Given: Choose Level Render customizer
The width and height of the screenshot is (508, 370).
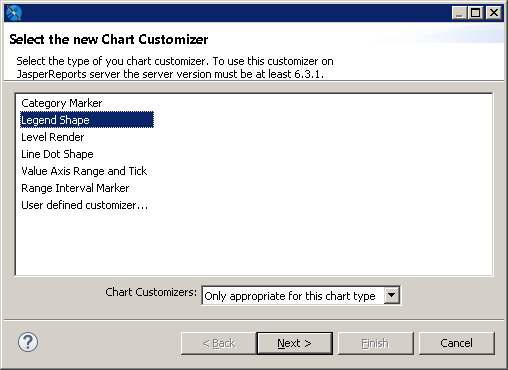Looking at the screenshot, I should pos(53,137).
